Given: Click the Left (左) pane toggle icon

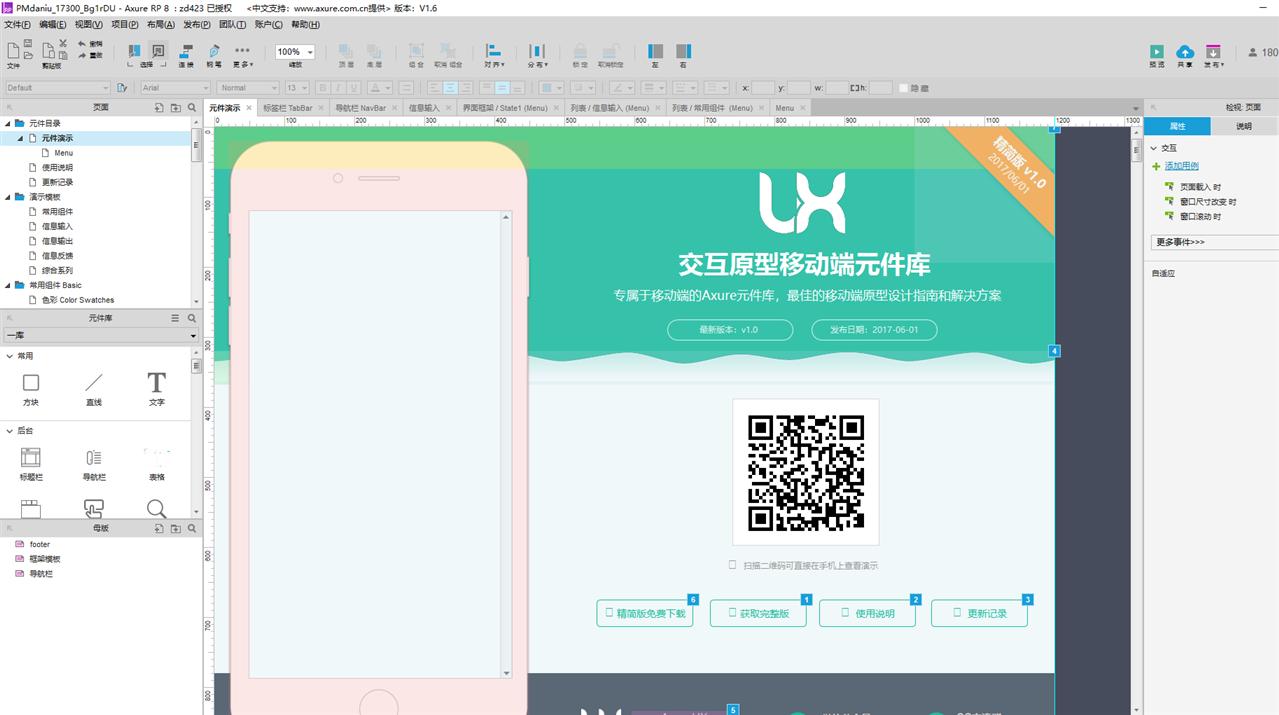Looking at the screenshot, I should 656,52.
